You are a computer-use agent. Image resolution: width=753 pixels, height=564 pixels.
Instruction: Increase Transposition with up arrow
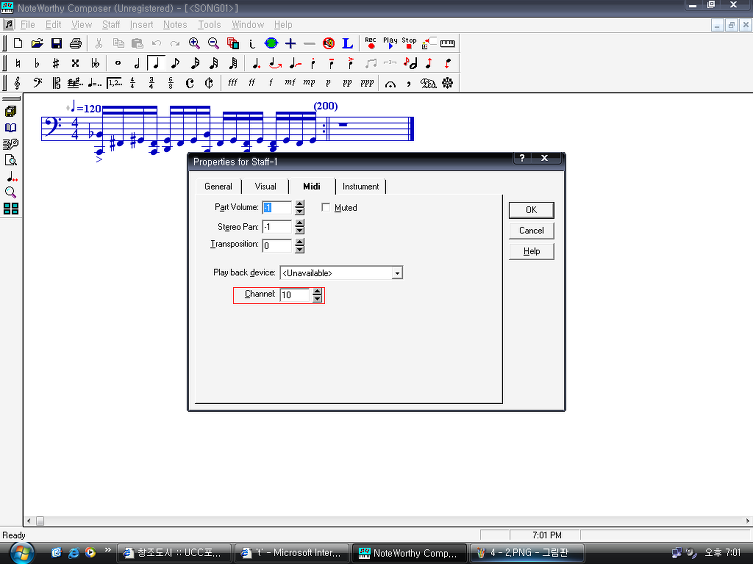coord(300,242)
